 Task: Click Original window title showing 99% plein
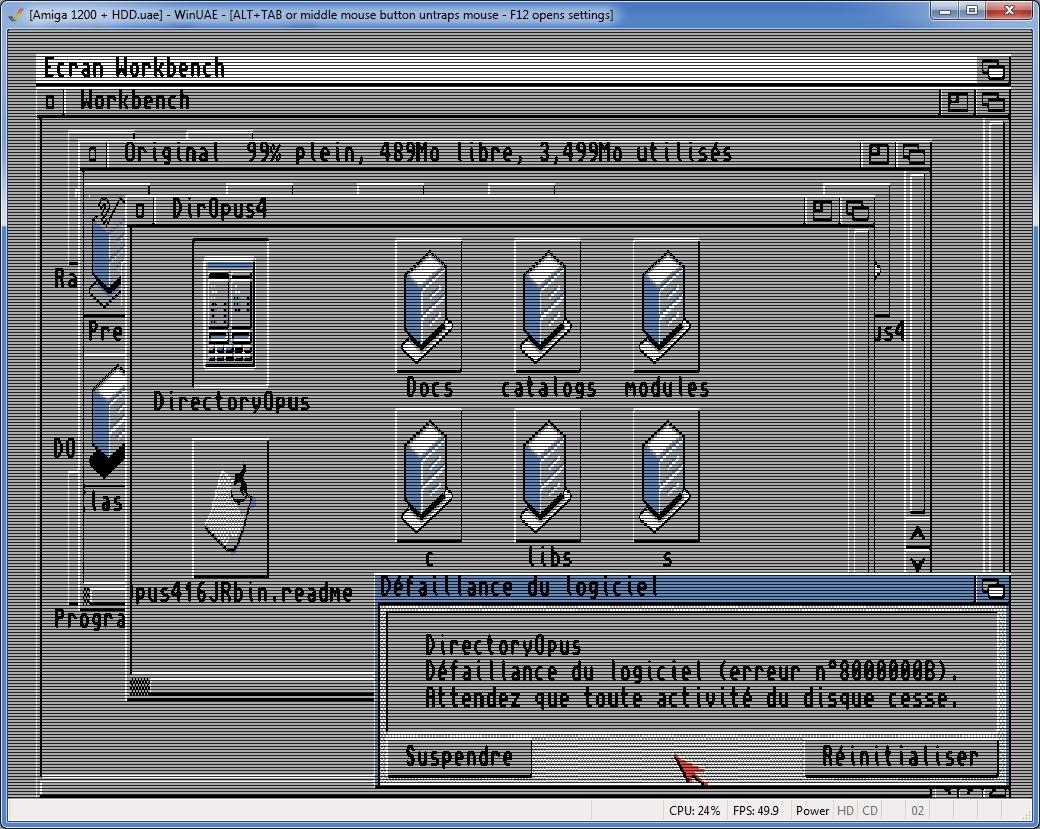click(428, 154)
